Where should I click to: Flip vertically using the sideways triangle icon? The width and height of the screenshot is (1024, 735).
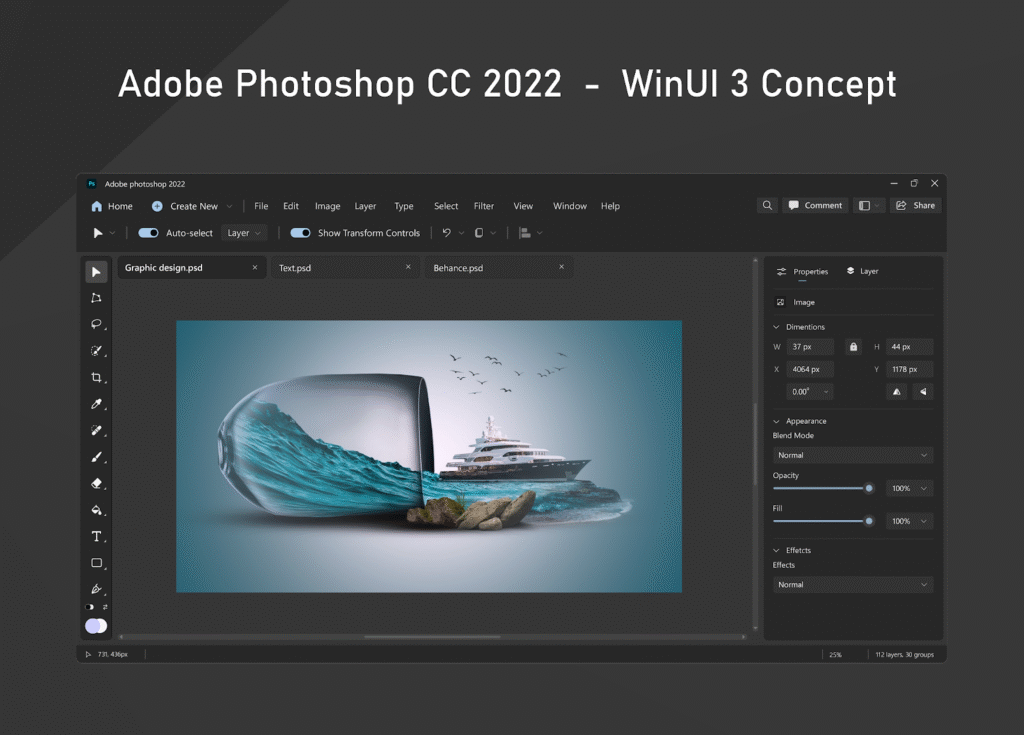click(x=923, y=392)
